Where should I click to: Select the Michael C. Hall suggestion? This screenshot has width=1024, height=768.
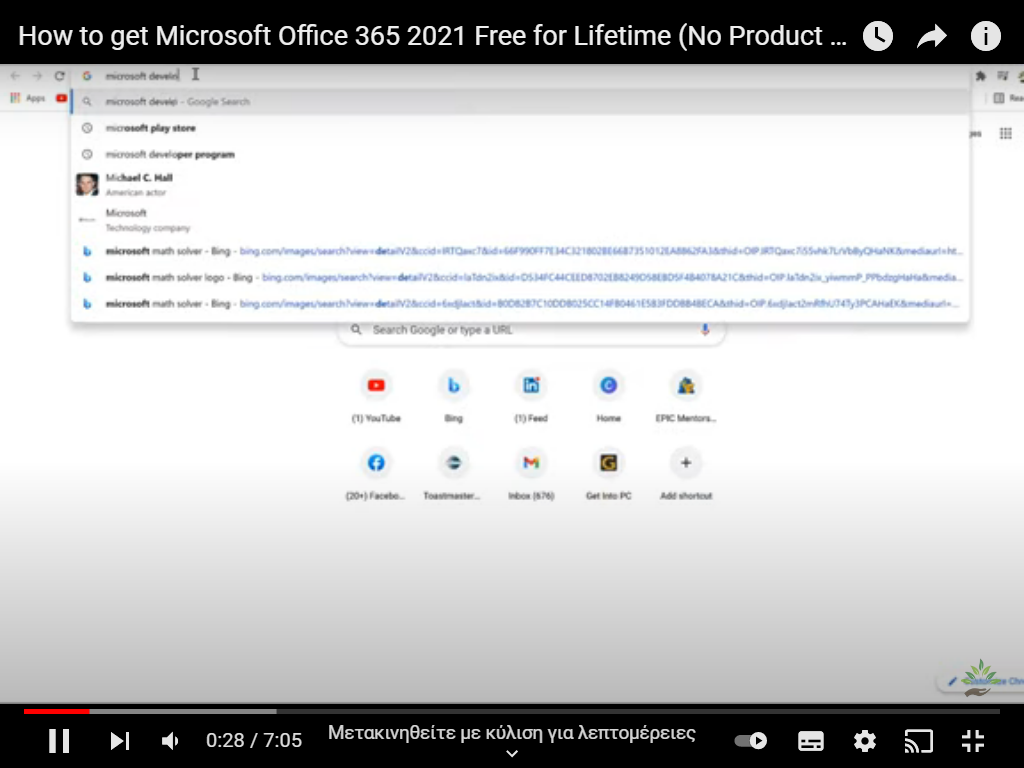coord(520,184)
